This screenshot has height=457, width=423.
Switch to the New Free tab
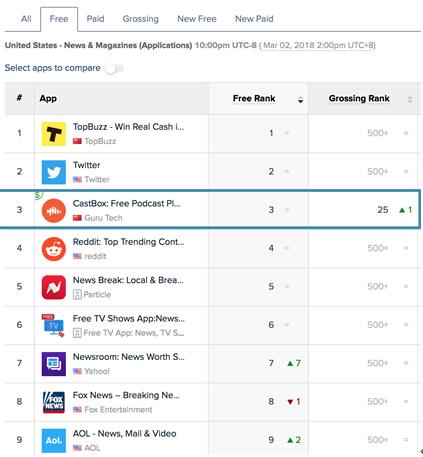pos(197,19)
